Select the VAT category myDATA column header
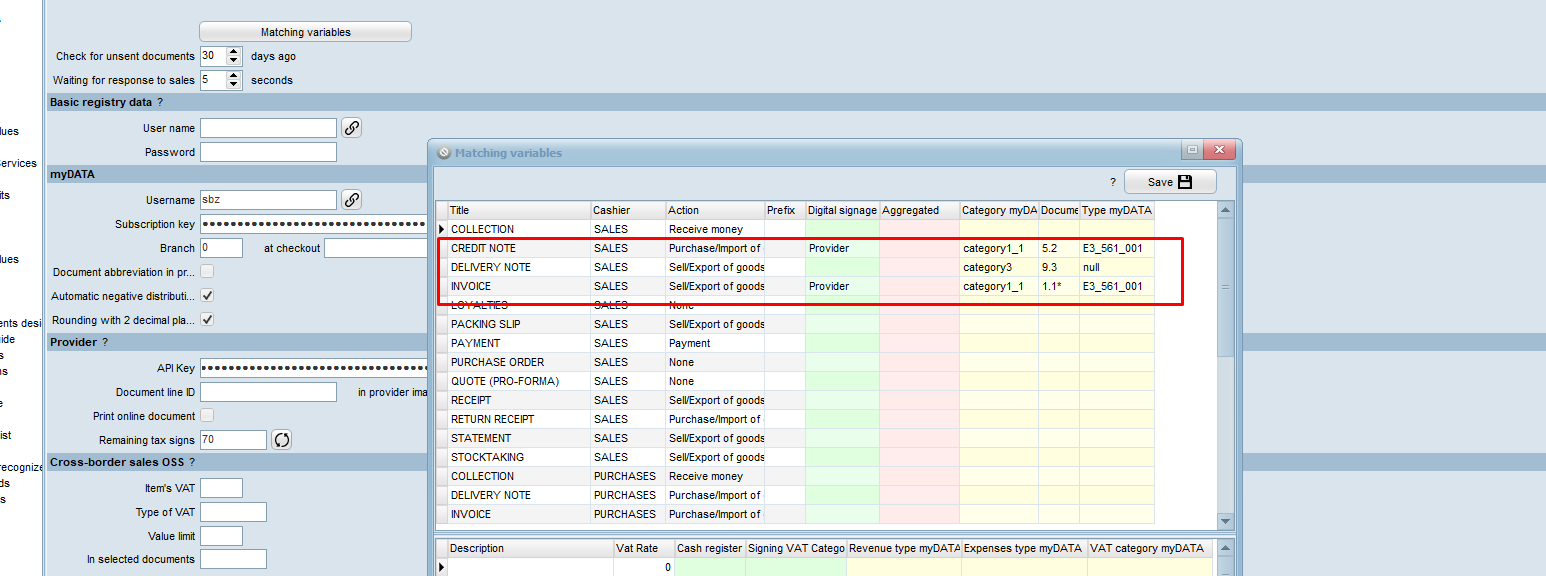Image resolution: width=1546 pixels, height=576 pixels. pos(1150,548)
